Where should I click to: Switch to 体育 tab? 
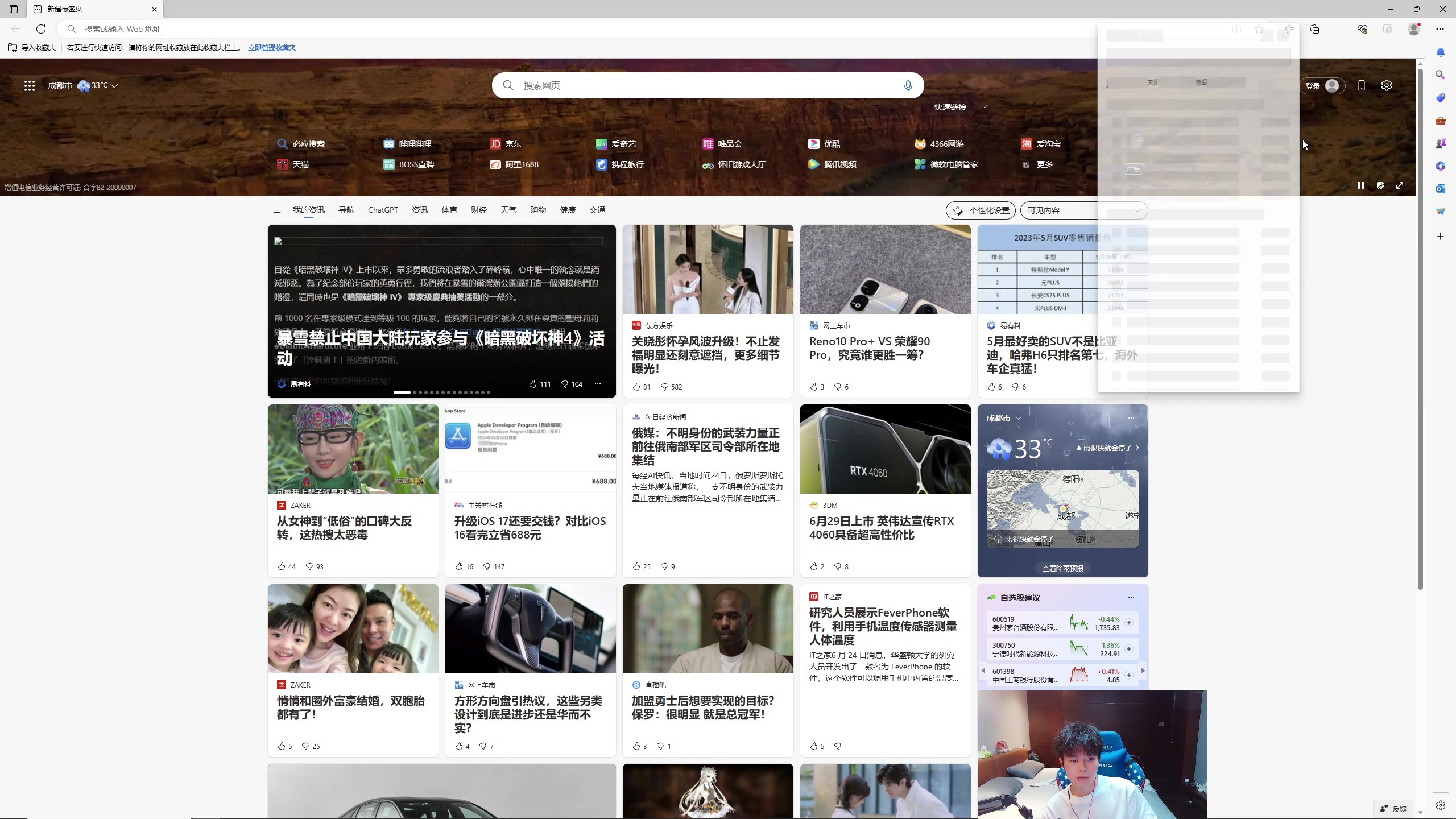(449, 210)
